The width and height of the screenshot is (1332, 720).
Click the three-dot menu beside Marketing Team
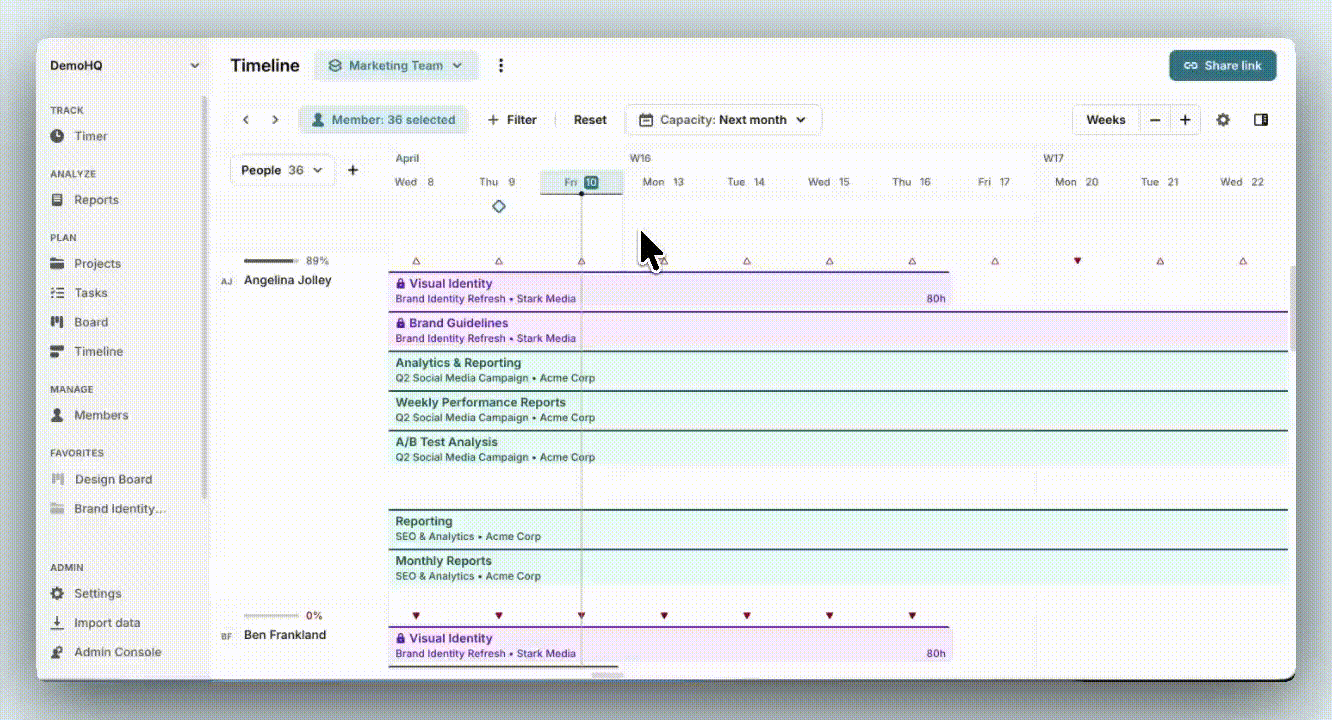pos(501,66)
